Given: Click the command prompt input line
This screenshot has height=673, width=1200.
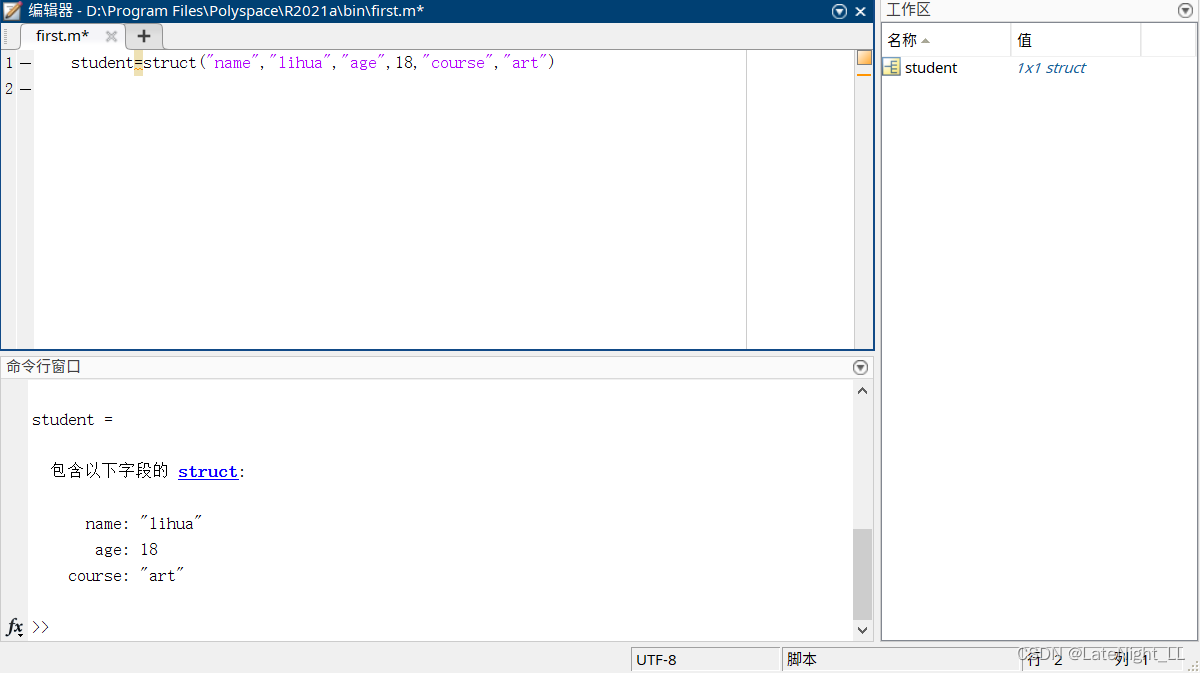Looking at the screenshot, I should [x=440, y=627].
